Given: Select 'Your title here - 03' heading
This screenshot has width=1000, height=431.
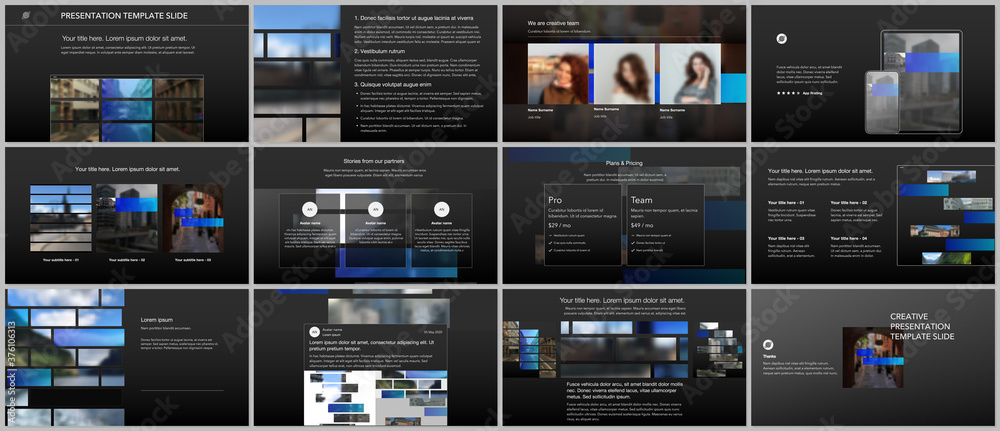Looking at the screenshot, I should coord(786,238).
